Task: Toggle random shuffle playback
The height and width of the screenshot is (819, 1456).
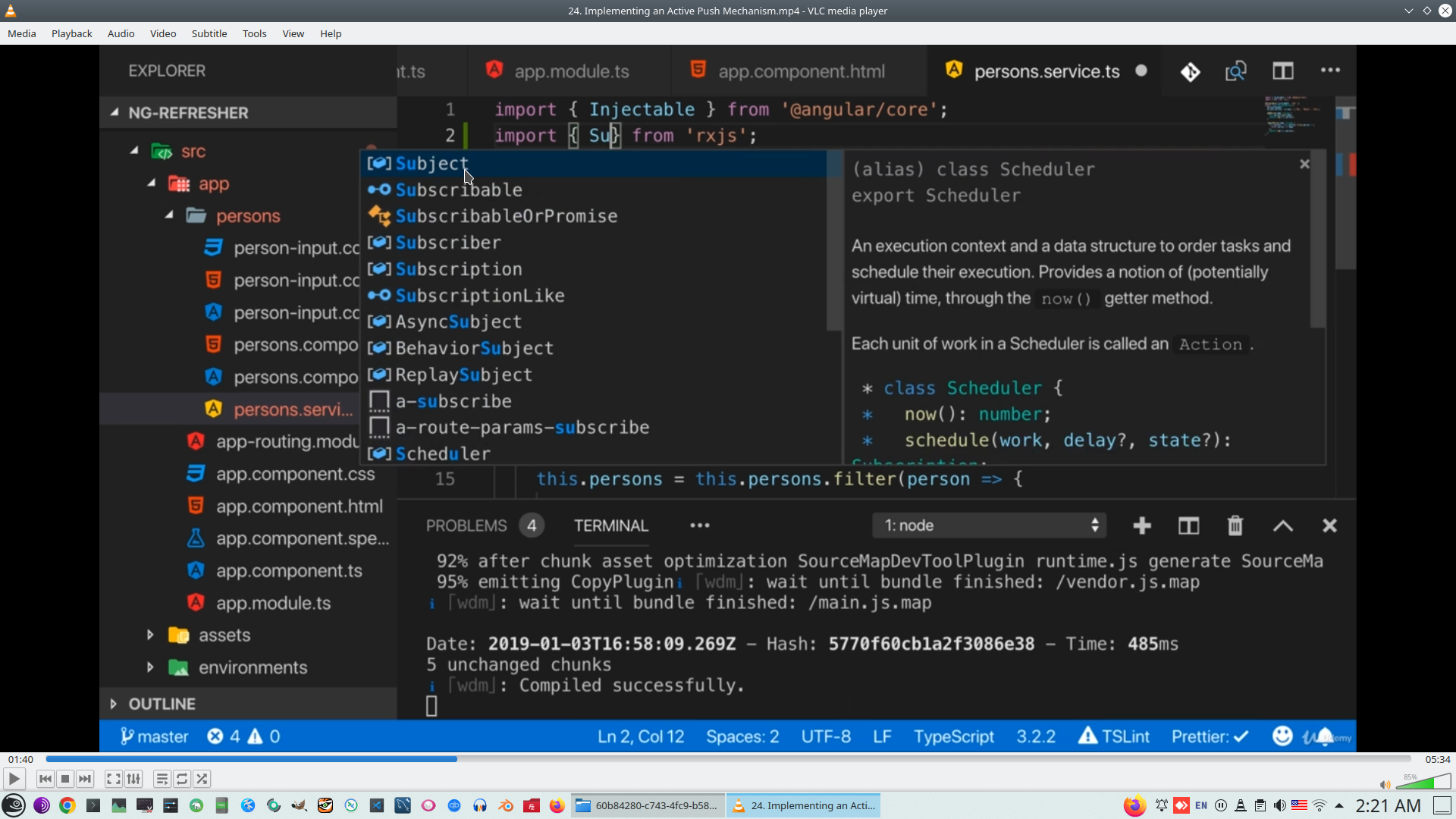Action: (202, 779)
